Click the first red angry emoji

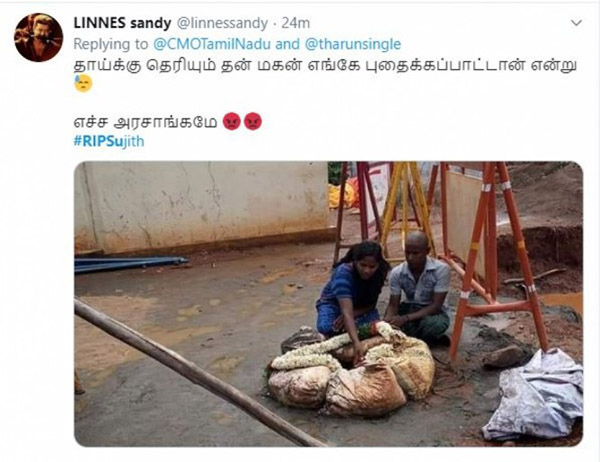(x=232, y=121)
